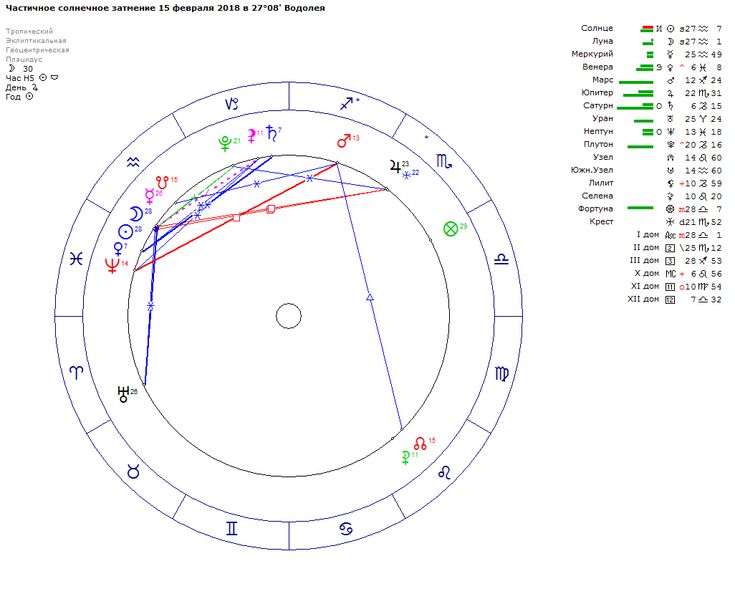Select the red Neptune glyph on the wheel

[112, 266]
